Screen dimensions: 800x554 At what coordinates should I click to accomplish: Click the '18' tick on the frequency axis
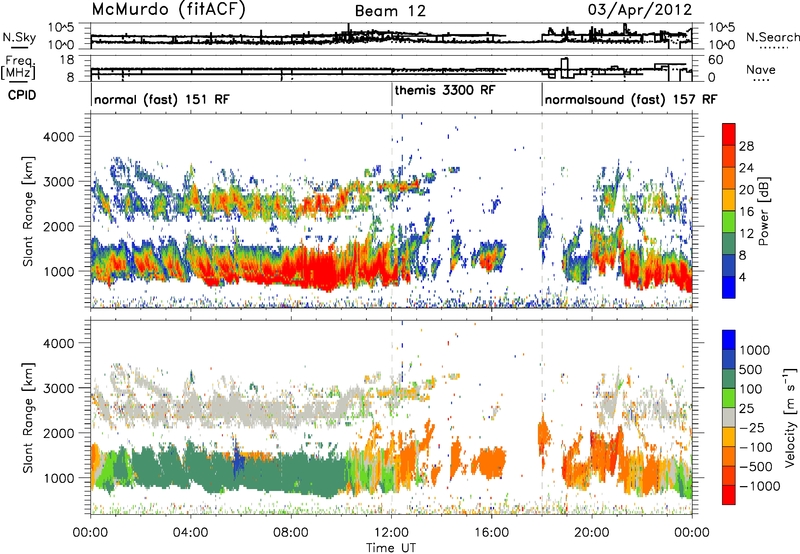pos(67,60)
